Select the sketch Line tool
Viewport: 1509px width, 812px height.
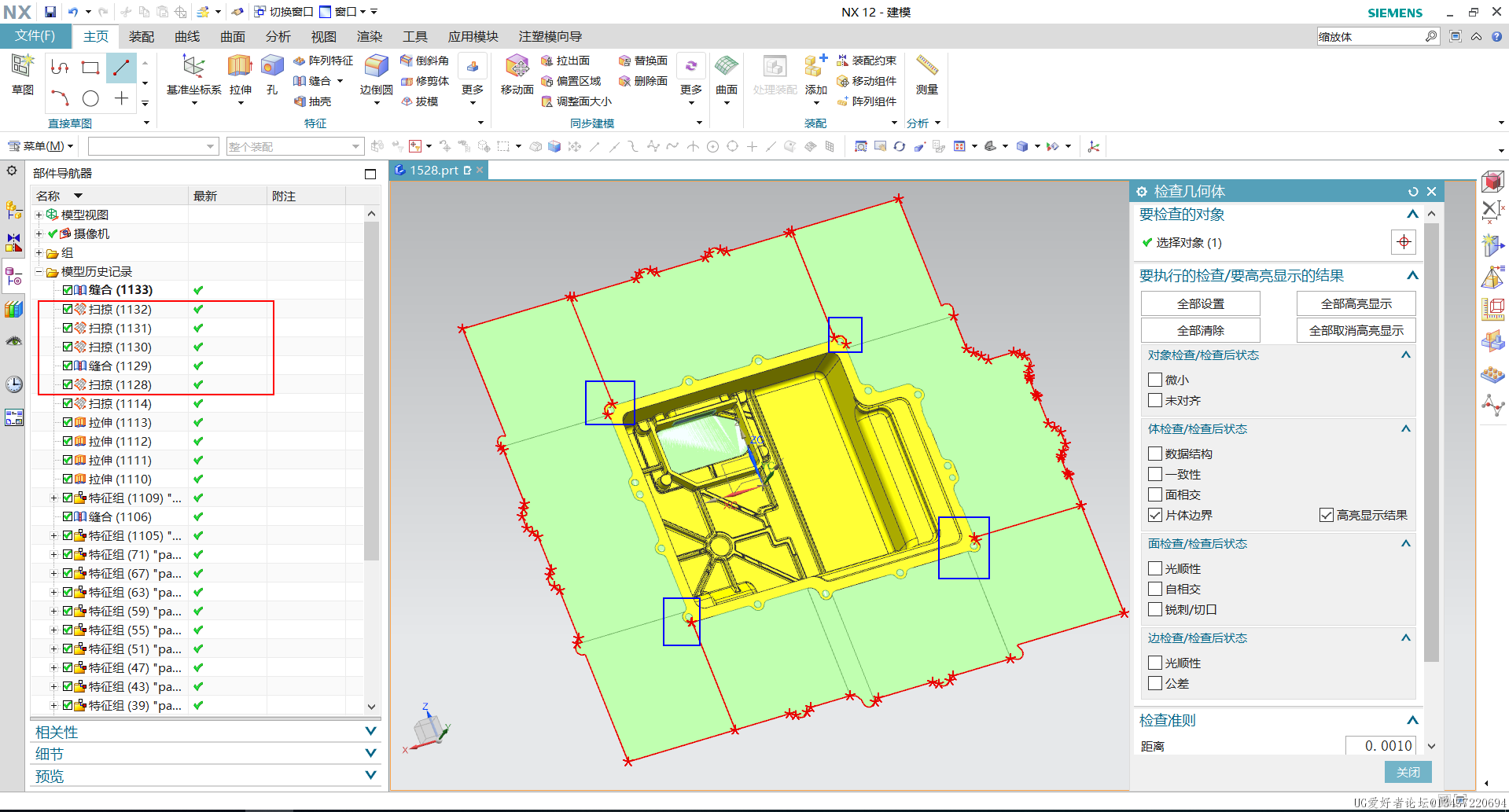coord(121,68)
